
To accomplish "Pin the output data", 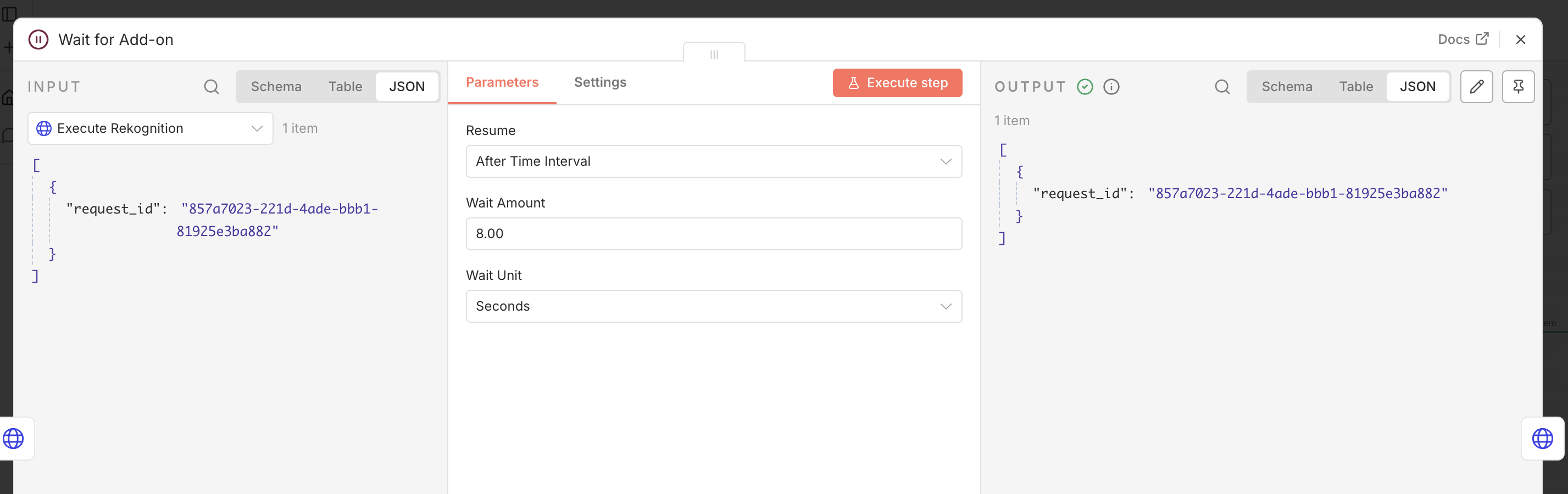I will 1518,87.
